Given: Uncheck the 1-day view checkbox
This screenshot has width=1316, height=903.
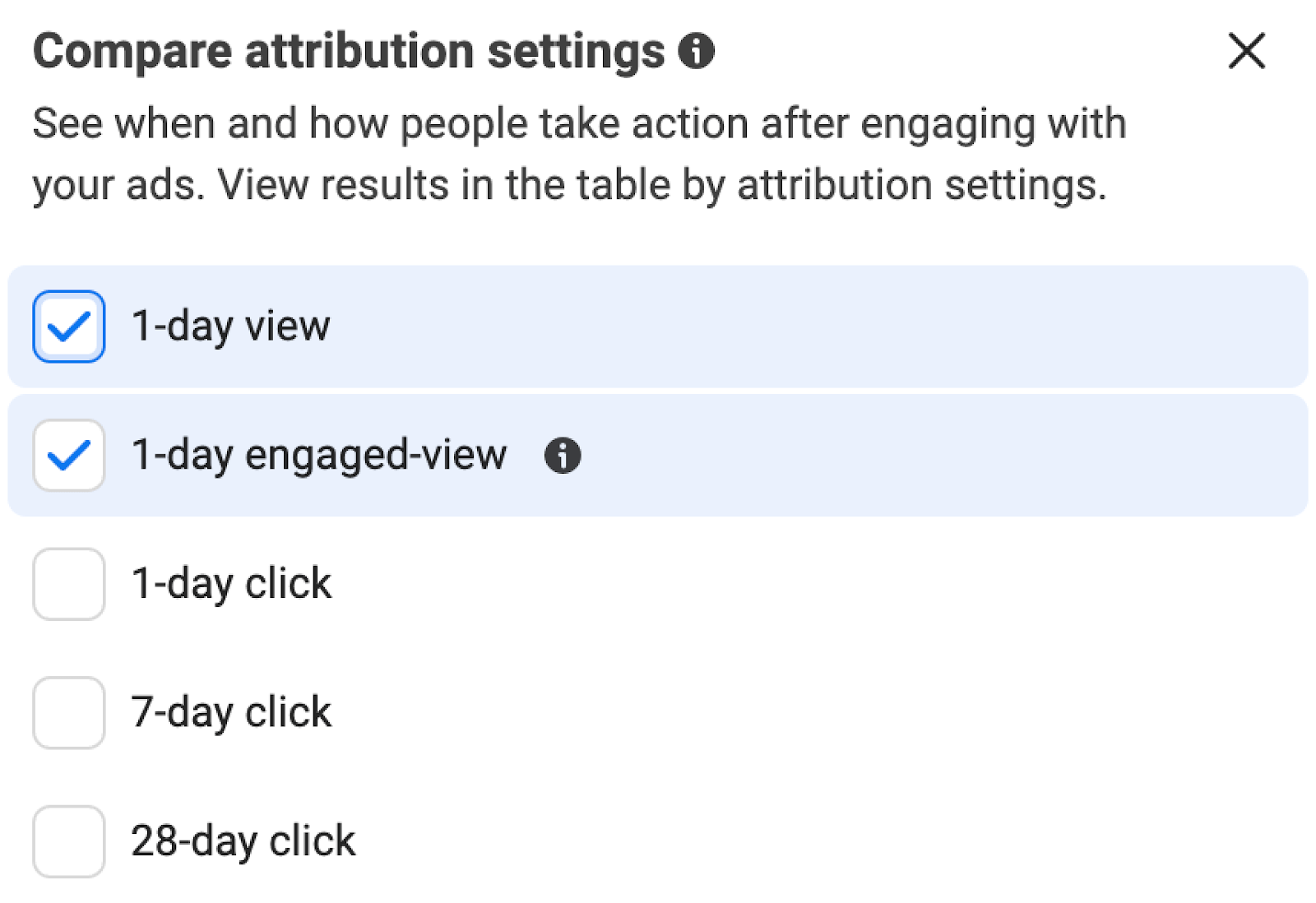Looking at the screenshot, I should coord(69,326).
